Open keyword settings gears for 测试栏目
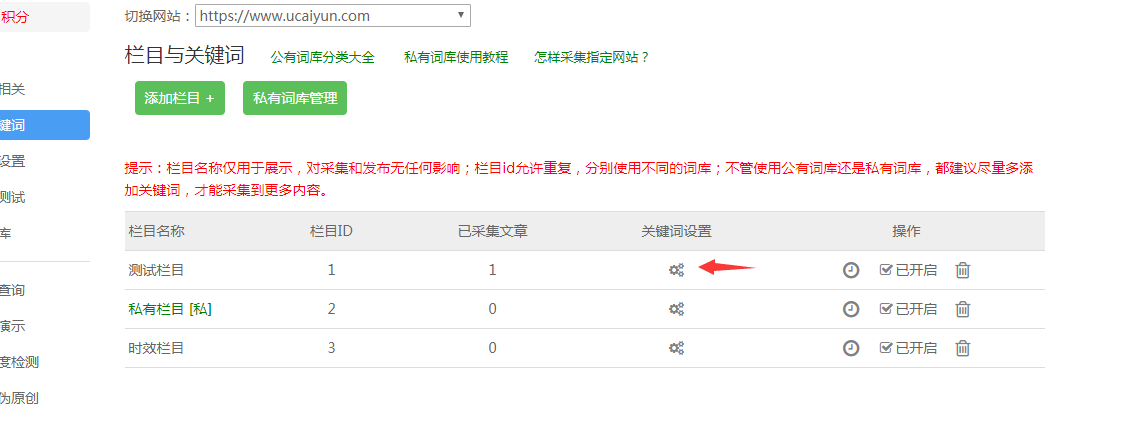The image size is (1123, 425). (676, 270)
